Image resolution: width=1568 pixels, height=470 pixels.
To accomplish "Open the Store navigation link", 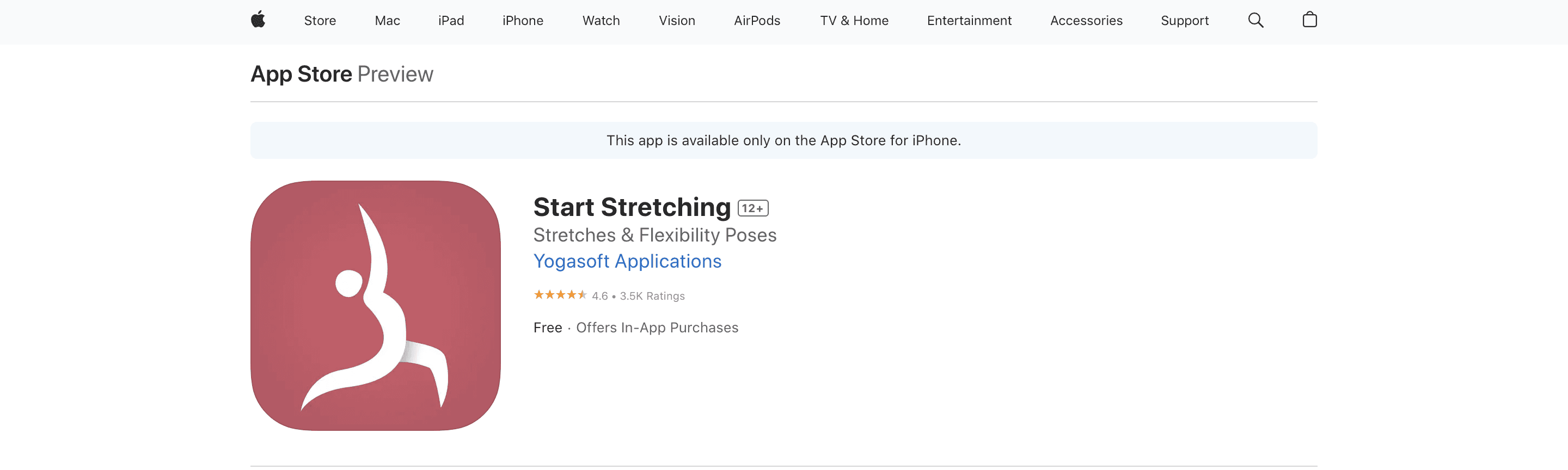I will point(319,20).
